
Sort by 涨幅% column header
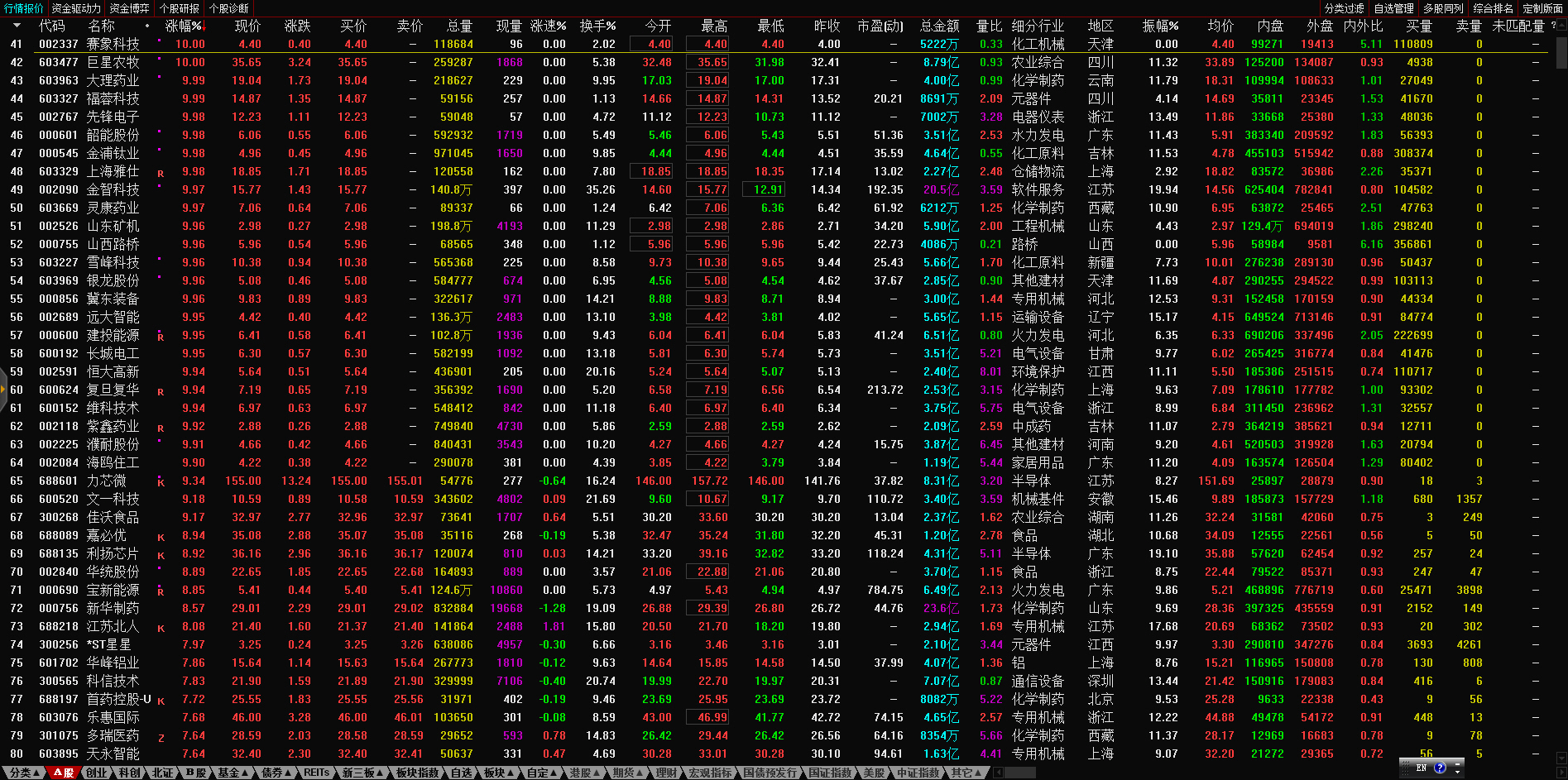(184, 26)
